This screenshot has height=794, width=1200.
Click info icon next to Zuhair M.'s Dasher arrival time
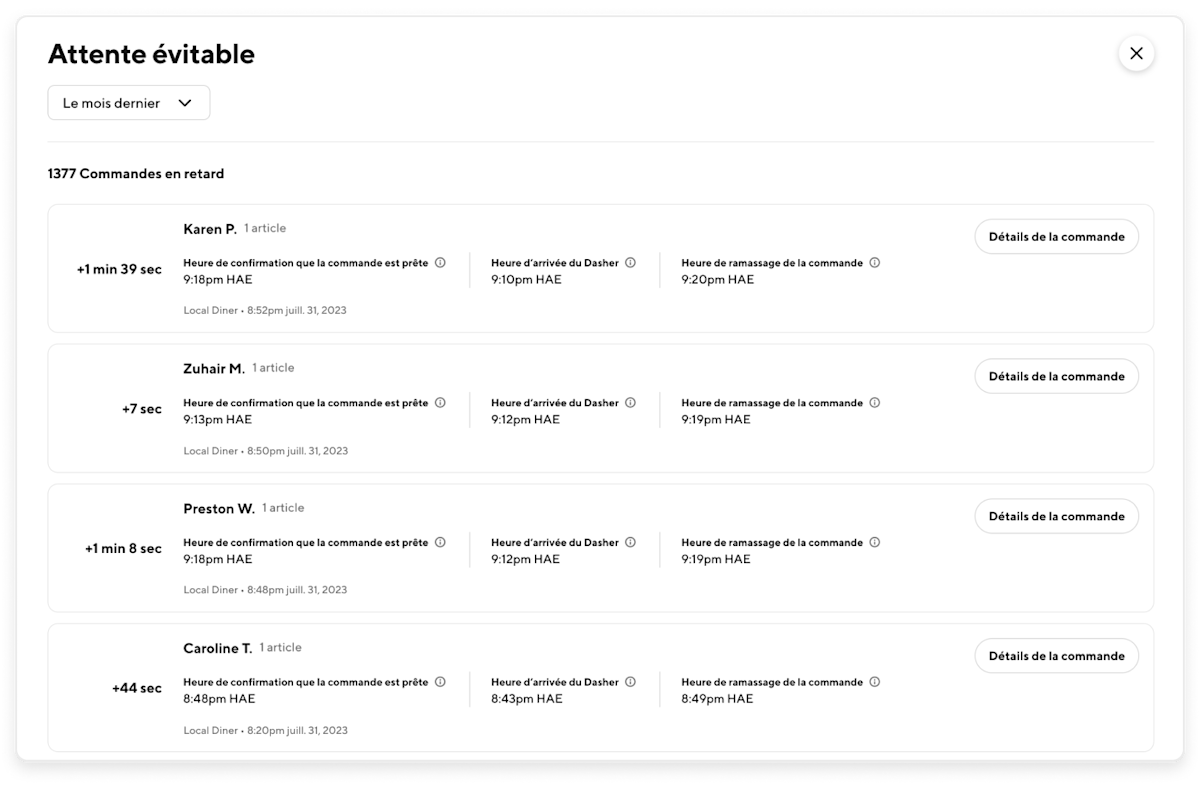[630, 403]
